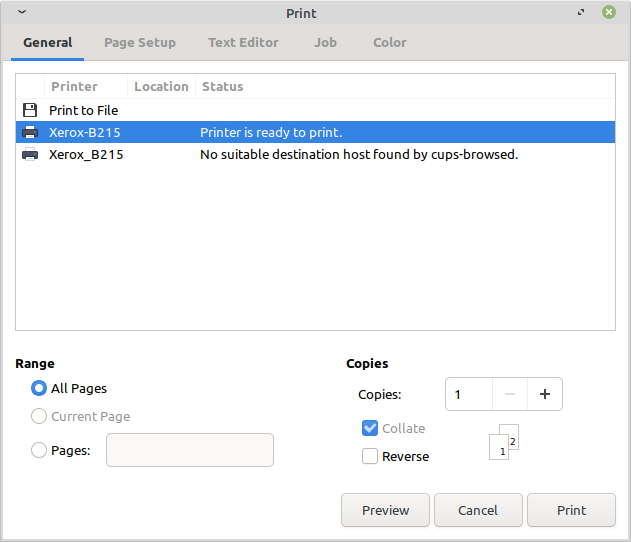
Task: Click the Preview button
Action: (385, 510)
